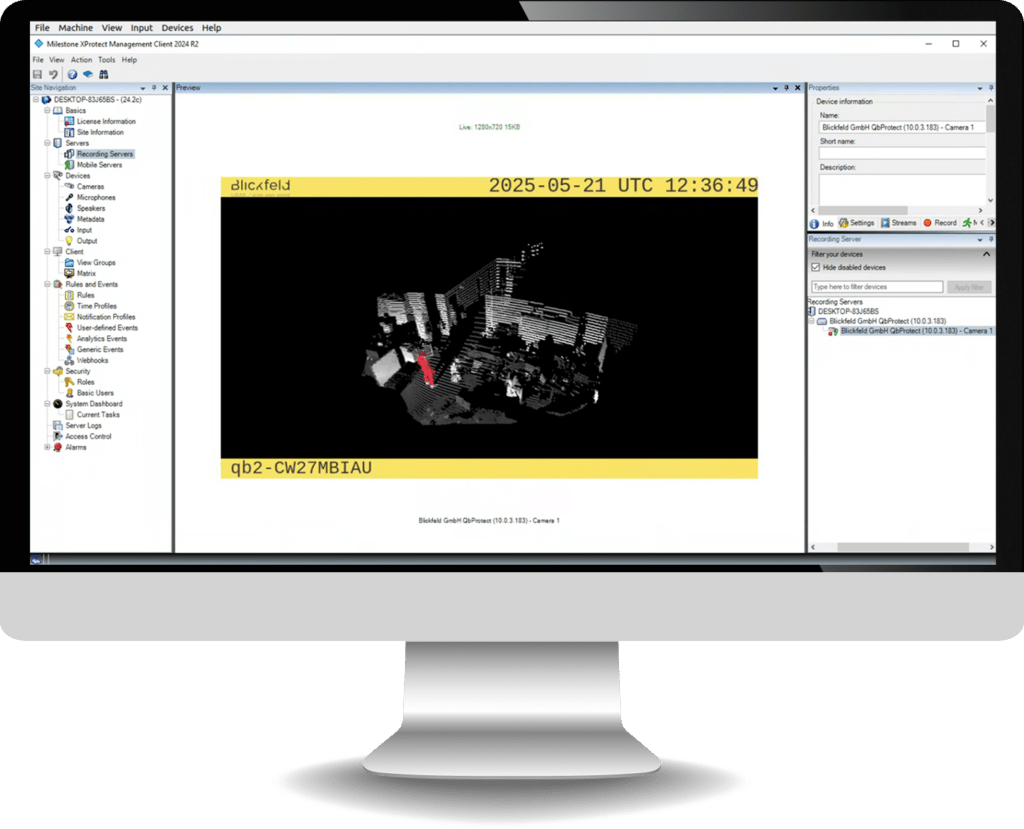
Task: Collapse the Servers tree node
Action: coord(47,143)
